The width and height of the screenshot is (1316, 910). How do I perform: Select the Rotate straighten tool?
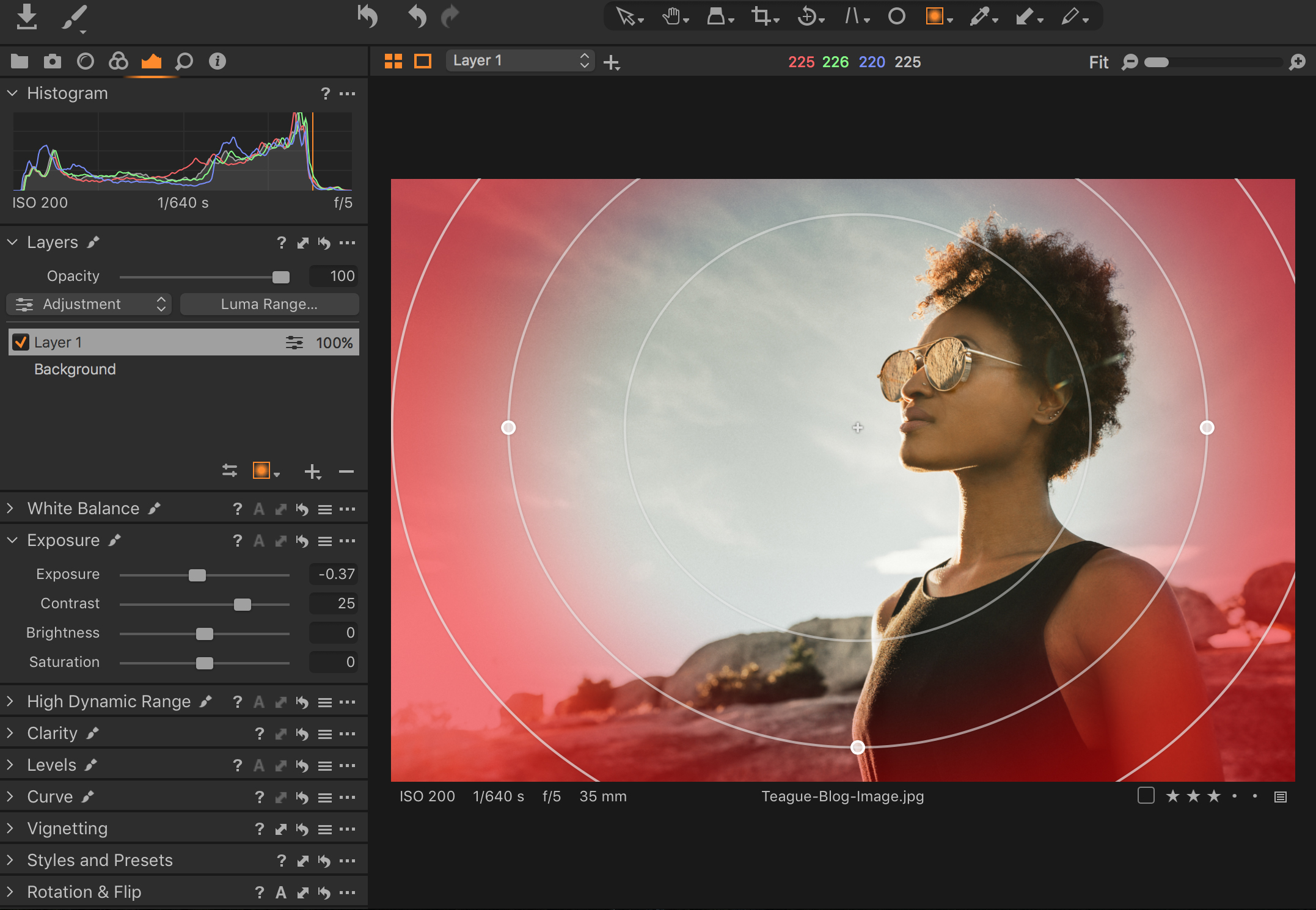811,16
